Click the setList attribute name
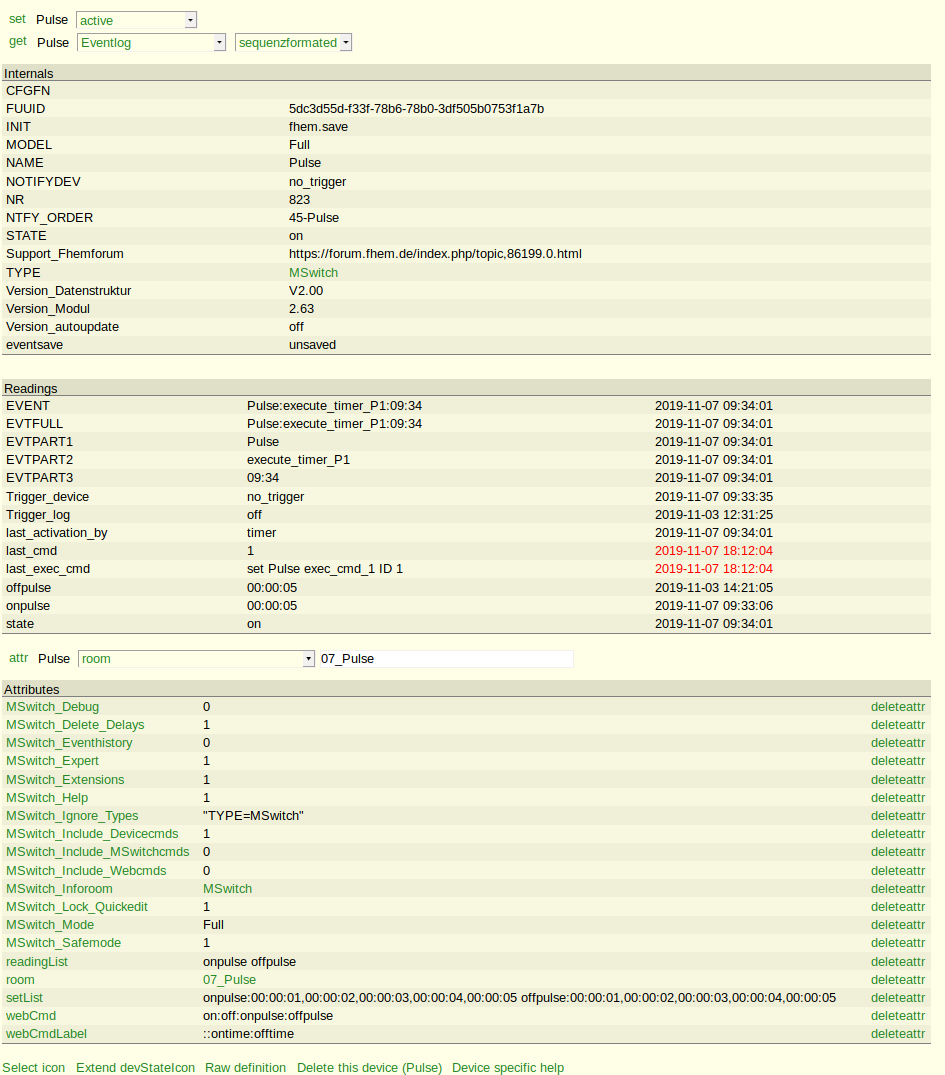Image resolution: width=945 pixels, height=1075 pixels. coord(25,998)
